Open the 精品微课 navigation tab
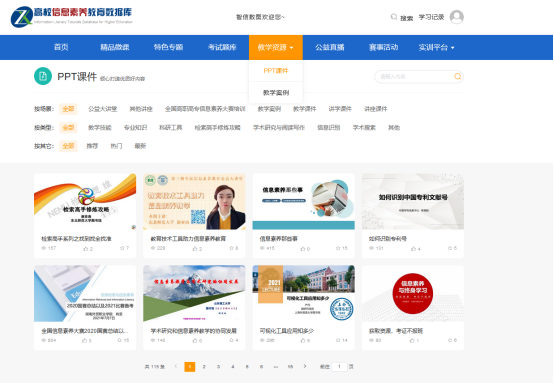This screenshot has height=384, width=554. click(x=115, y=47)
